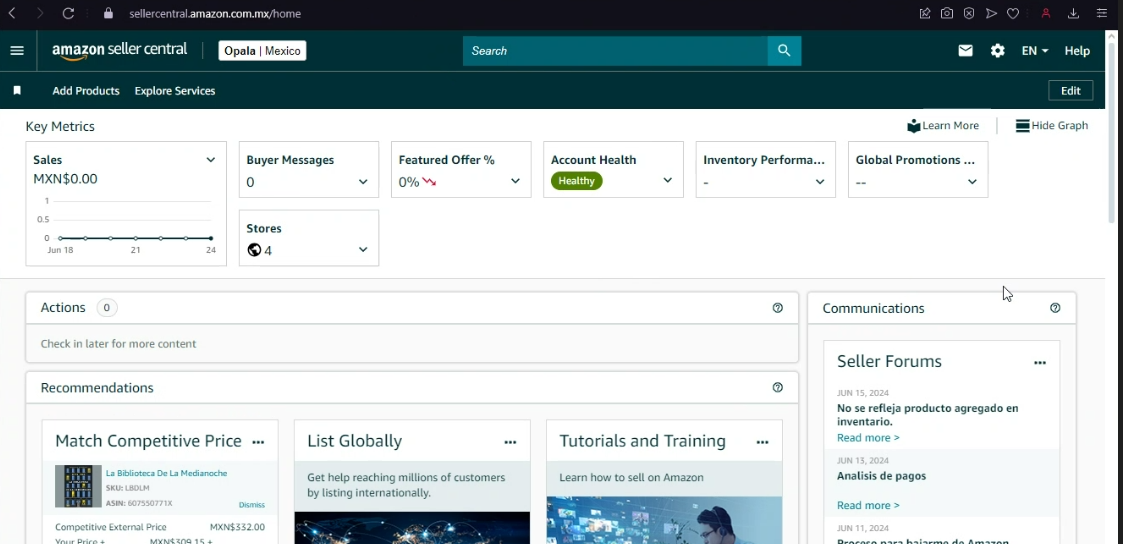This screenshot has height=544, width=1123.
Task: Expand the Buyer Messages chevron
Action: click(x=363, y=182)
